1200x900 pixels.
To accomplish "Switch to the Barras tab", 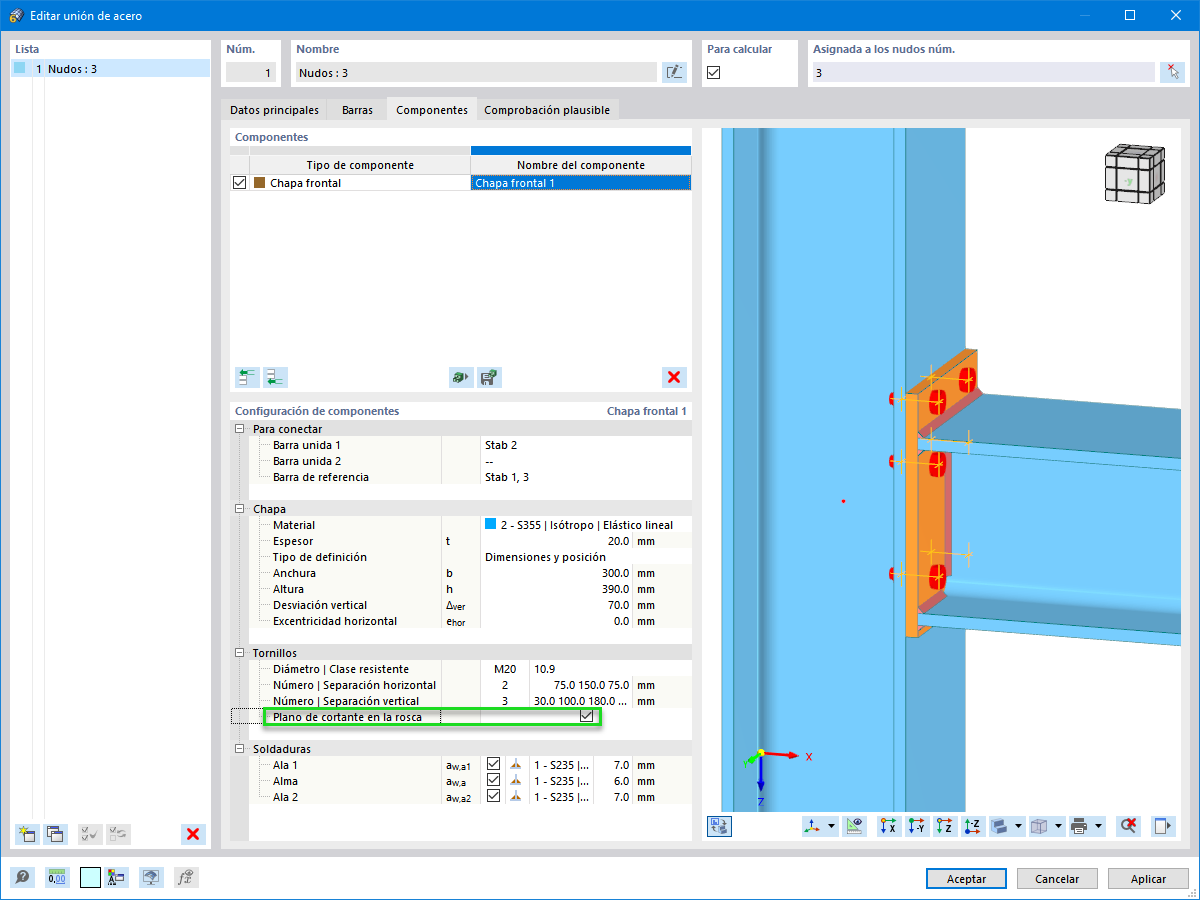I will point(357,110).
